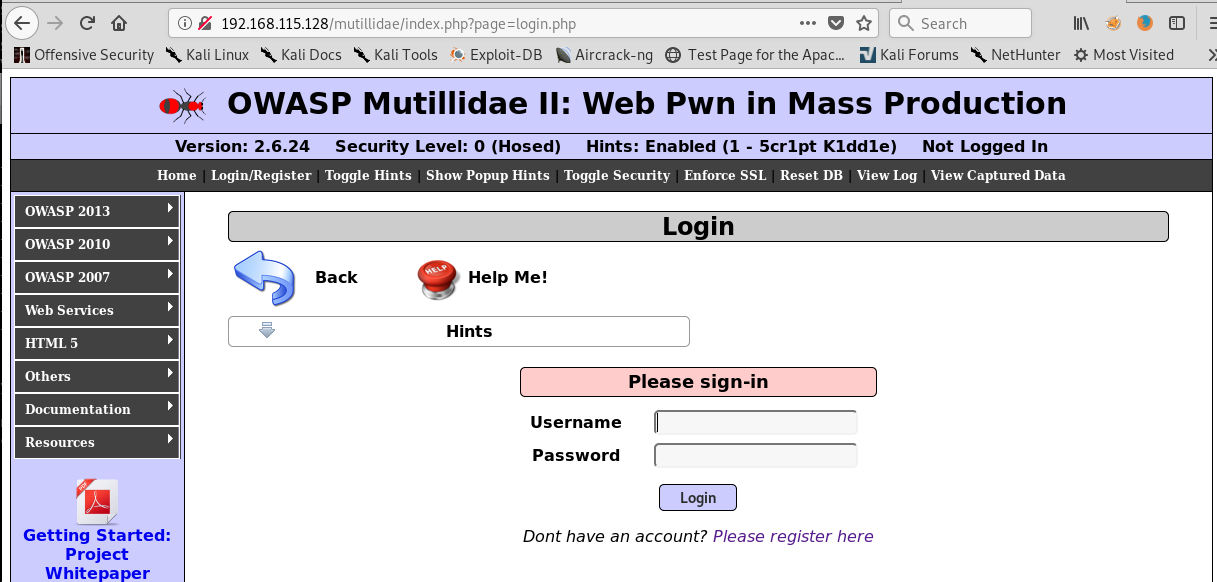Click the Firefox account icon in toolbar
The width and height of the screenshot is (1217, 582).
click(1145, 23)
